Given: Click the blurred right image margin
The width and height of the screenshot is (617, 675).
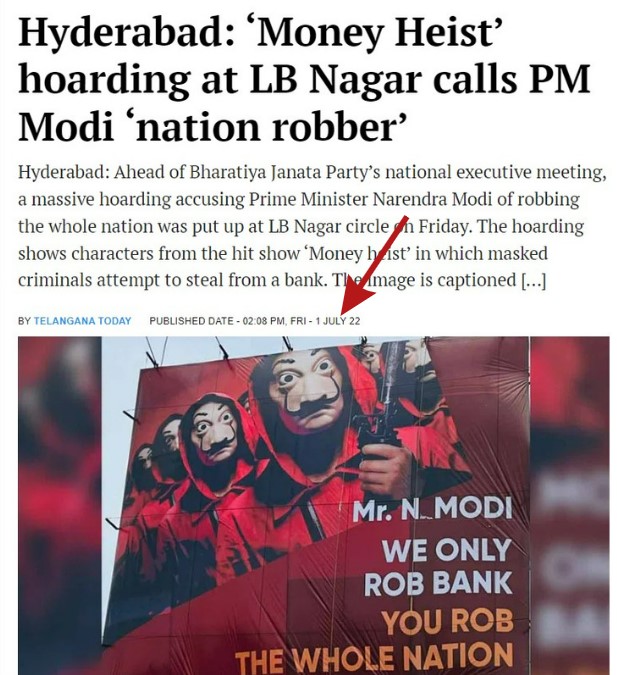Looking at the screenshot, I should (569, 505).
